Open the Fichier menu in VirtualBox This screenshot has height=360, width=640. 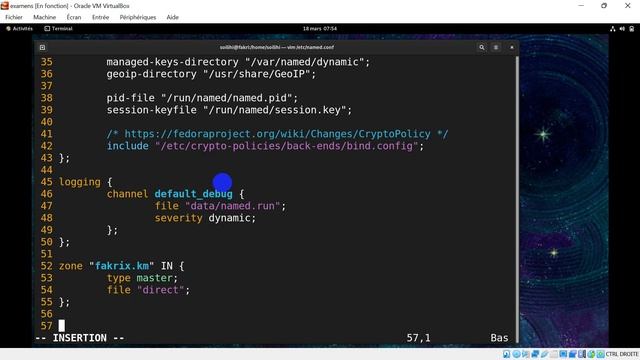coord(13,17)
